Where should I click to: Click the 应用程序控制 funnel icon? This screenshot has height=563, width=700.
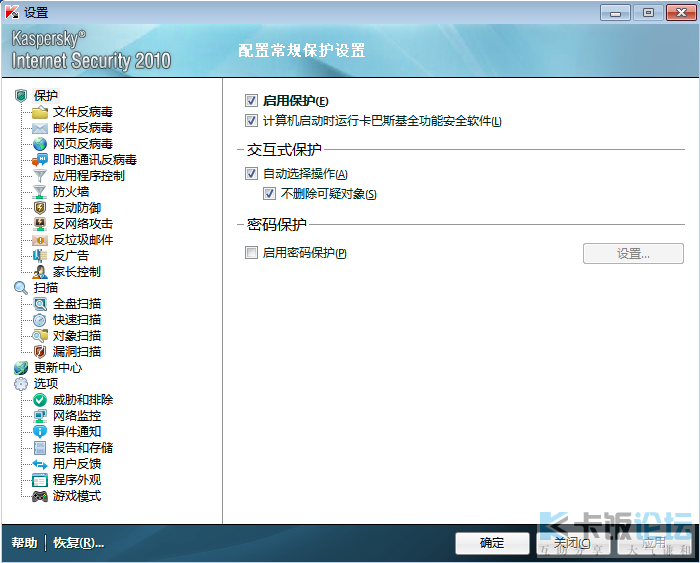(x=40, y=176)
